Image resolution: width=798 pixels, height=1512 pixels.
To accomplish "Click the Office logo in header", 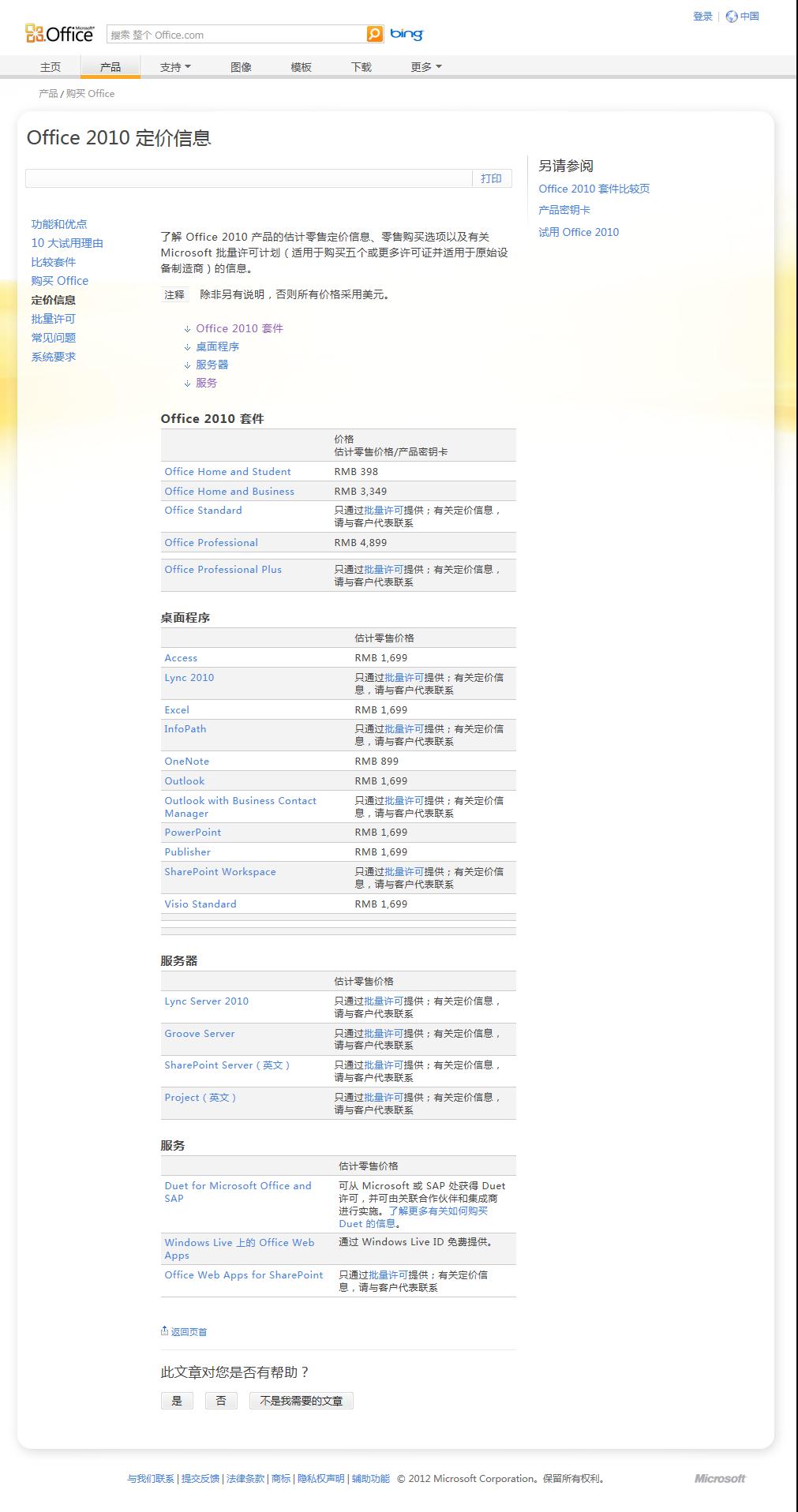I will [x=60, y=33].
